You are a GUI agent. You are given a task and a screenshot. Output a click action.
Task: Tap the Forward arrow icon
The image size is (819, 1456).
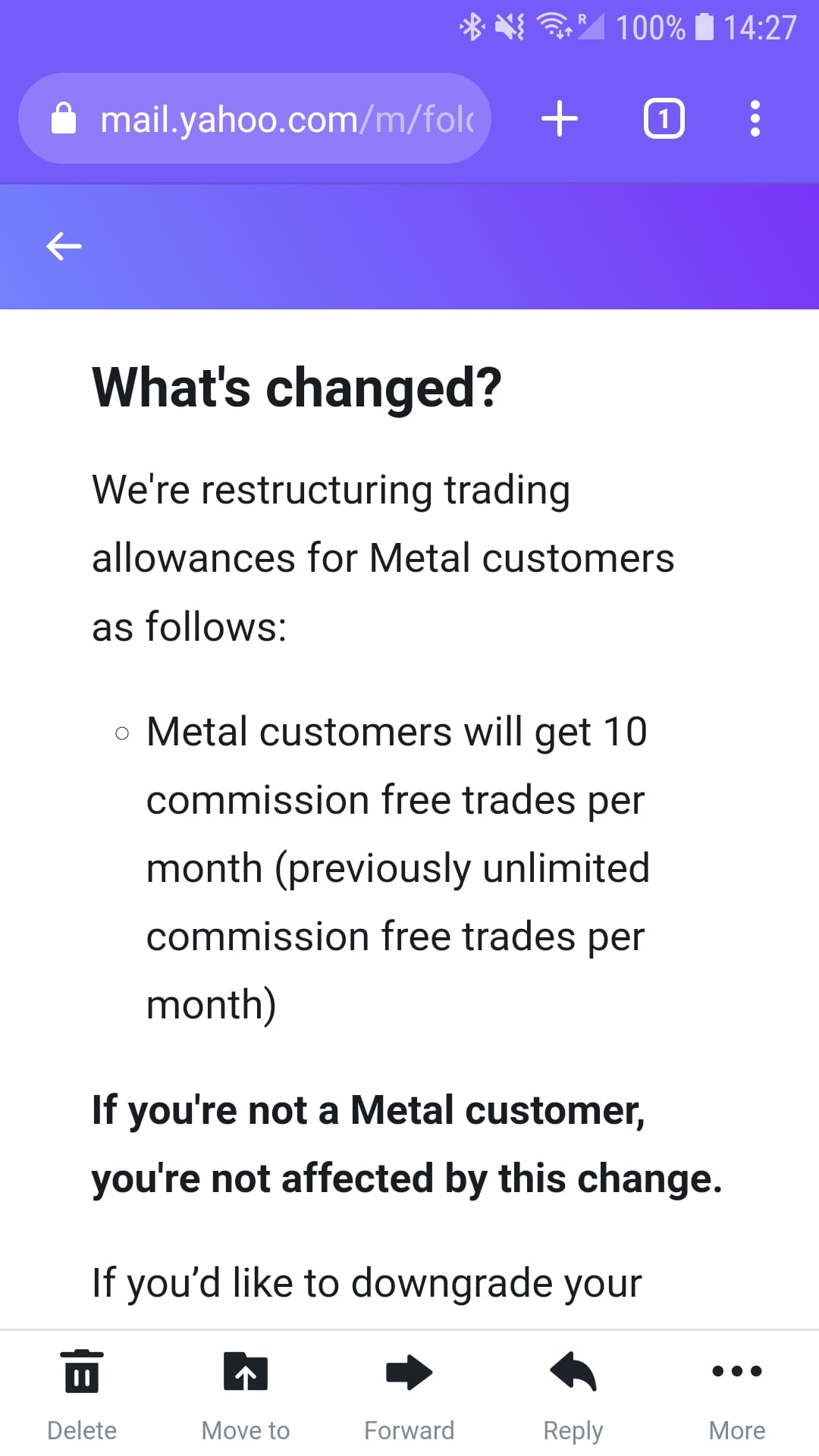pos(409,1372)
